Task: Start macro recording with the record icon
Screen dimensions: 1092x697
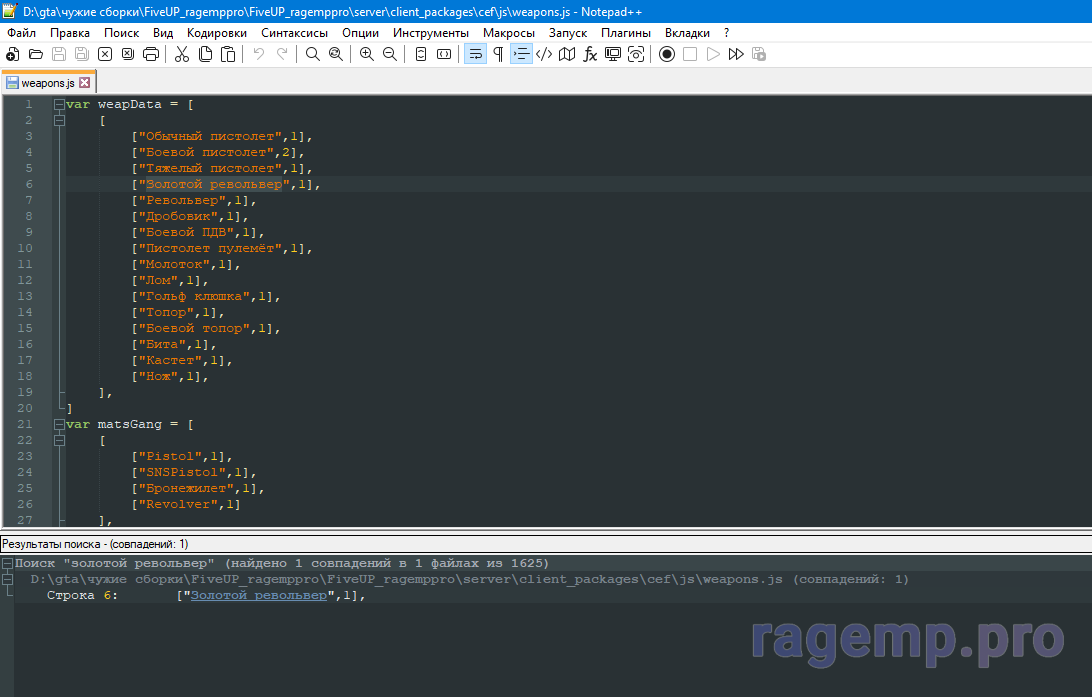Action: coord(667,54)
